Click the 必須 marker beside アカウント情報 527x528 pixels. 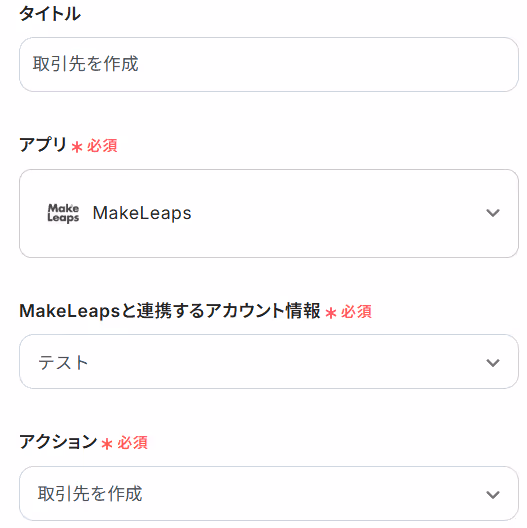pos(356,312)
